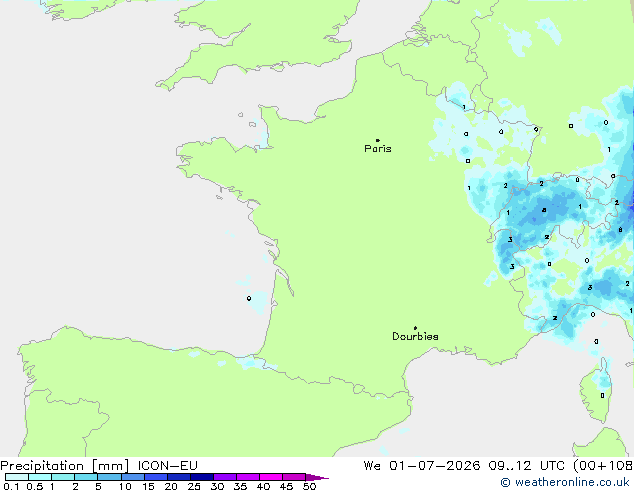634x490 pixels.
Task: Click the legend value label '50'
Action: coord(310,486)
